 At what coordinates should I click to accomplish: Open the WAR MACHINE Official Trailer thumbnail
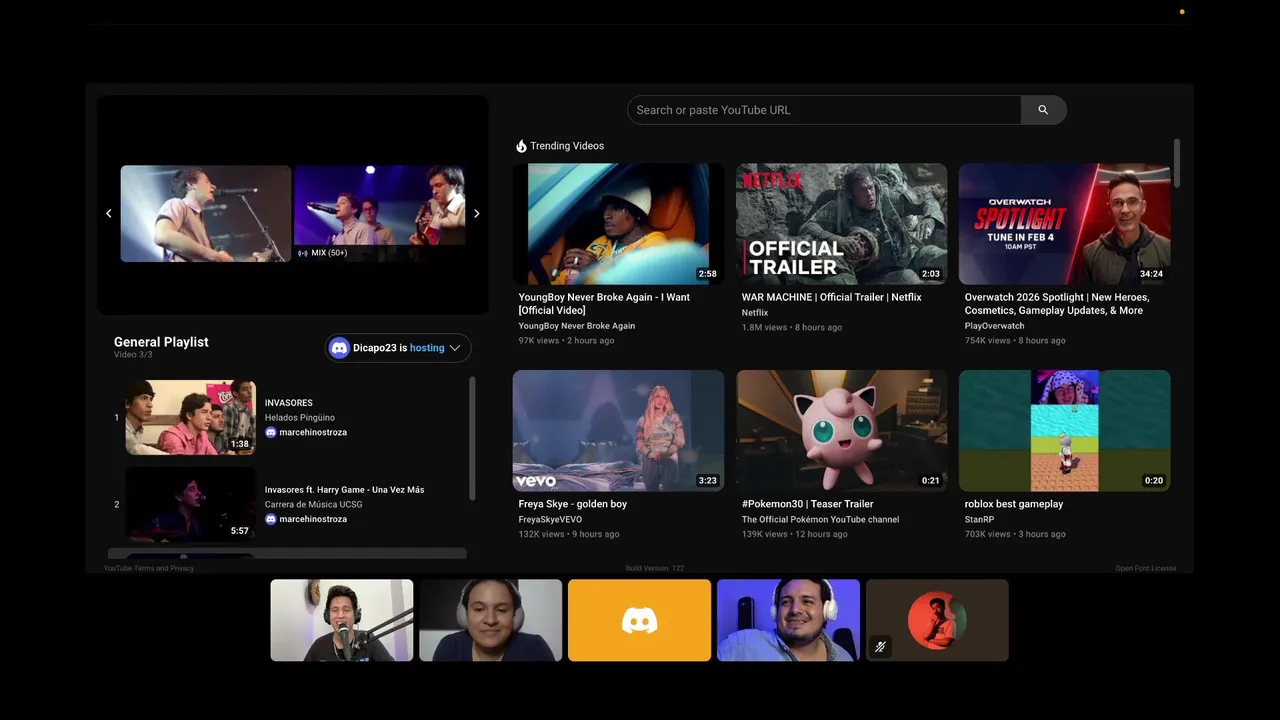tap(841, 224)
